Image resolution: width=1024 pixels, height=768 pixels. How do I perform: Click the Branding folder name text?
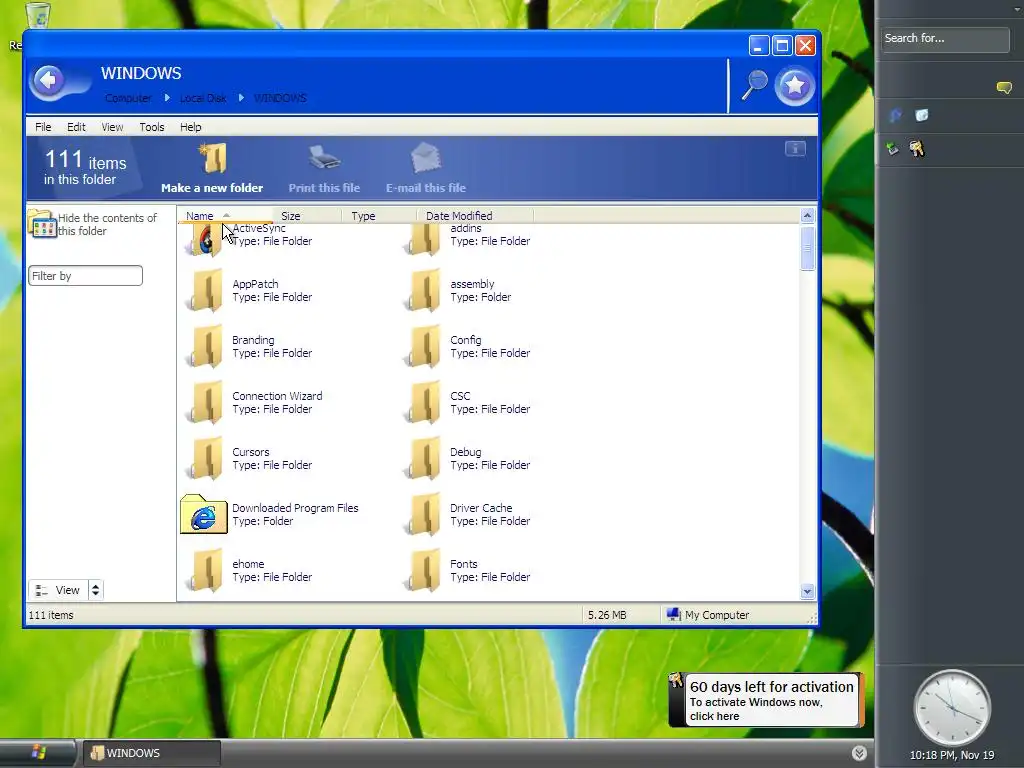coord(253,340)
